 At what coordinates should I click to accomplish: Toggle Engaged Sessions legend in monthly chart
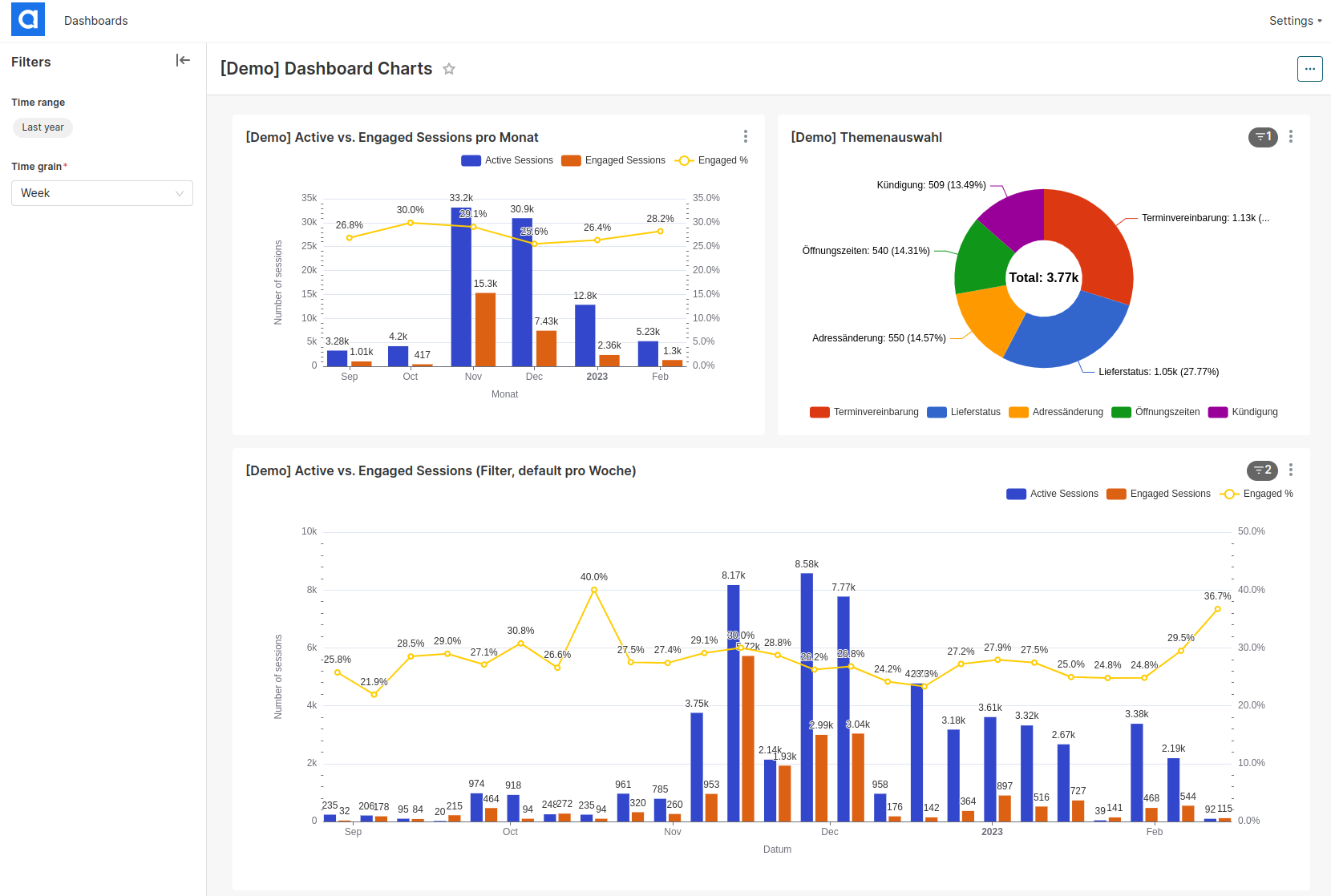coord(614,160)
